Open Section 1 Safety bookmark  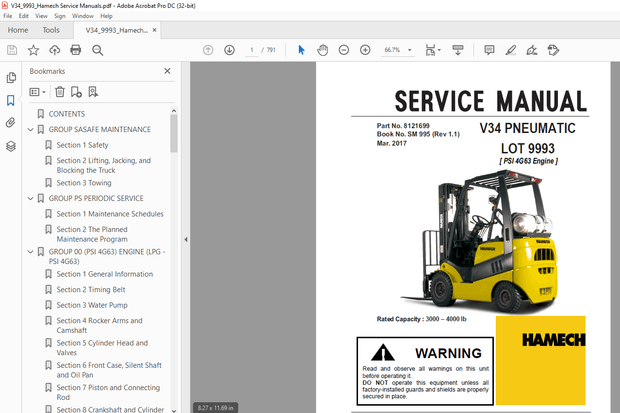(x=82, y=145)
